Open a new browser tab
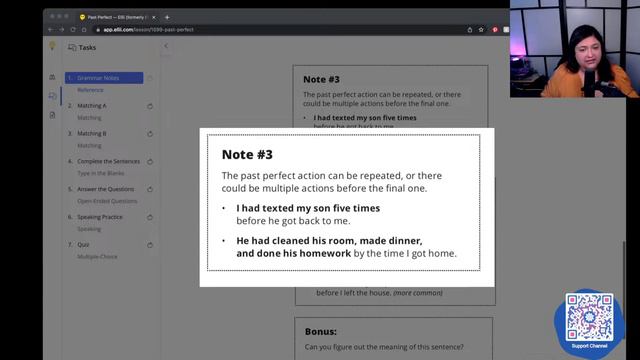640x360 pixels. [167, 17]
